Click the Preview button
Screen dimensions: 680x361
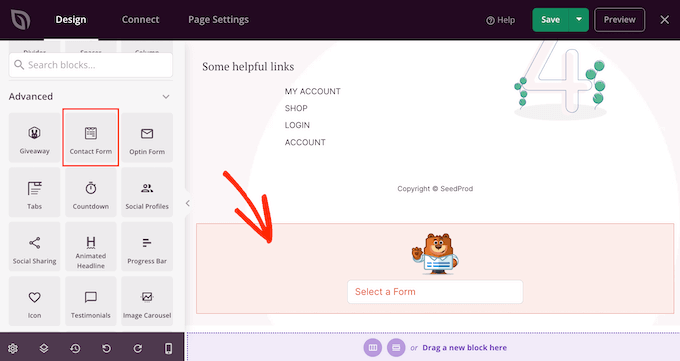pyautogui.click(x=619, y=20)
